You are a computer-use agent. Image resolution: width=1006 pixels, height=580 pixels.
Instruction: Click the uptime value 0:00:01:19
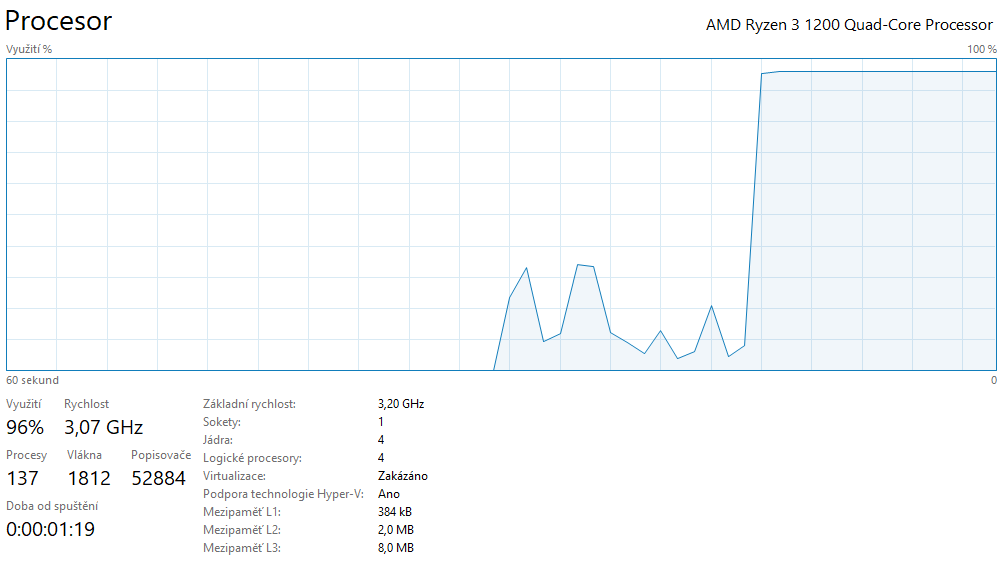(50, 529)
